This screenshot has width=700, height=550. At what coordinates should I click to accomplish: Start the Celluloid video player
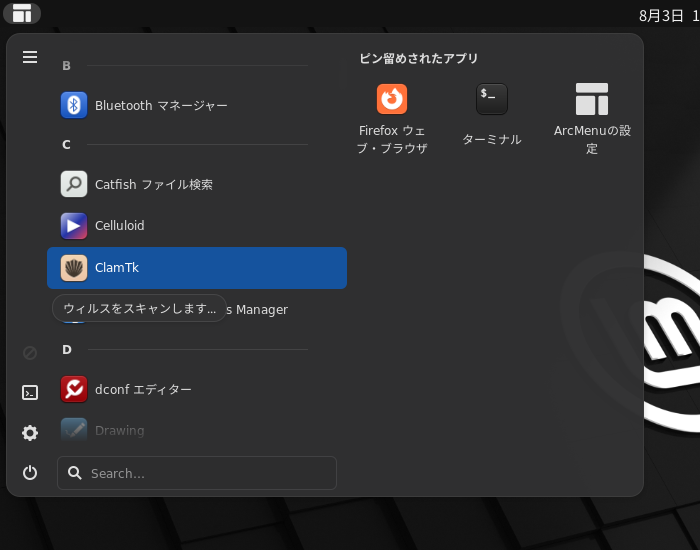click(197, 225)
